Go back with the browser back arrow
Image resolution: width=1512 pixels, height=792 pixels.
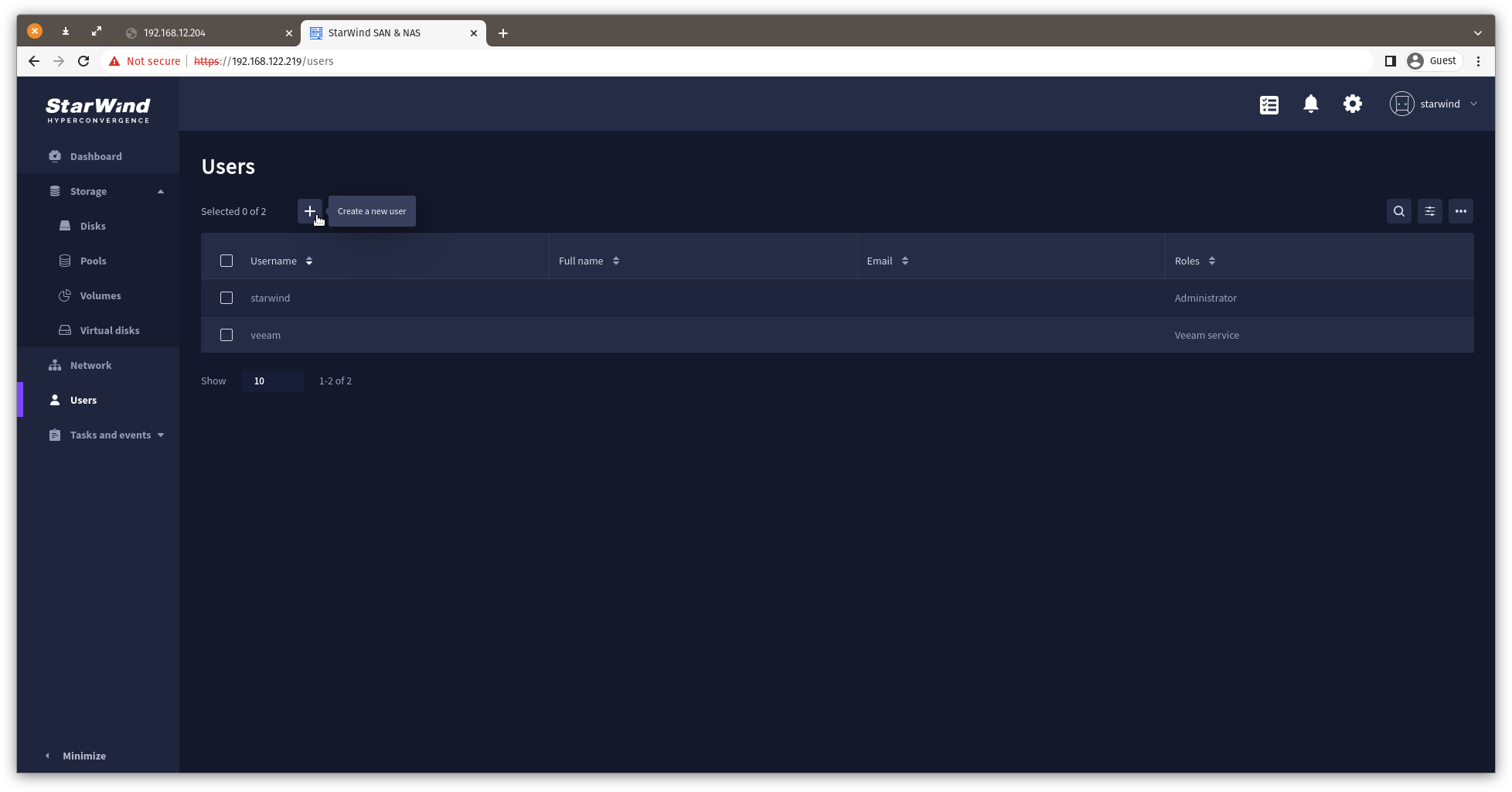pyautogui.click(x=34, y=61)
